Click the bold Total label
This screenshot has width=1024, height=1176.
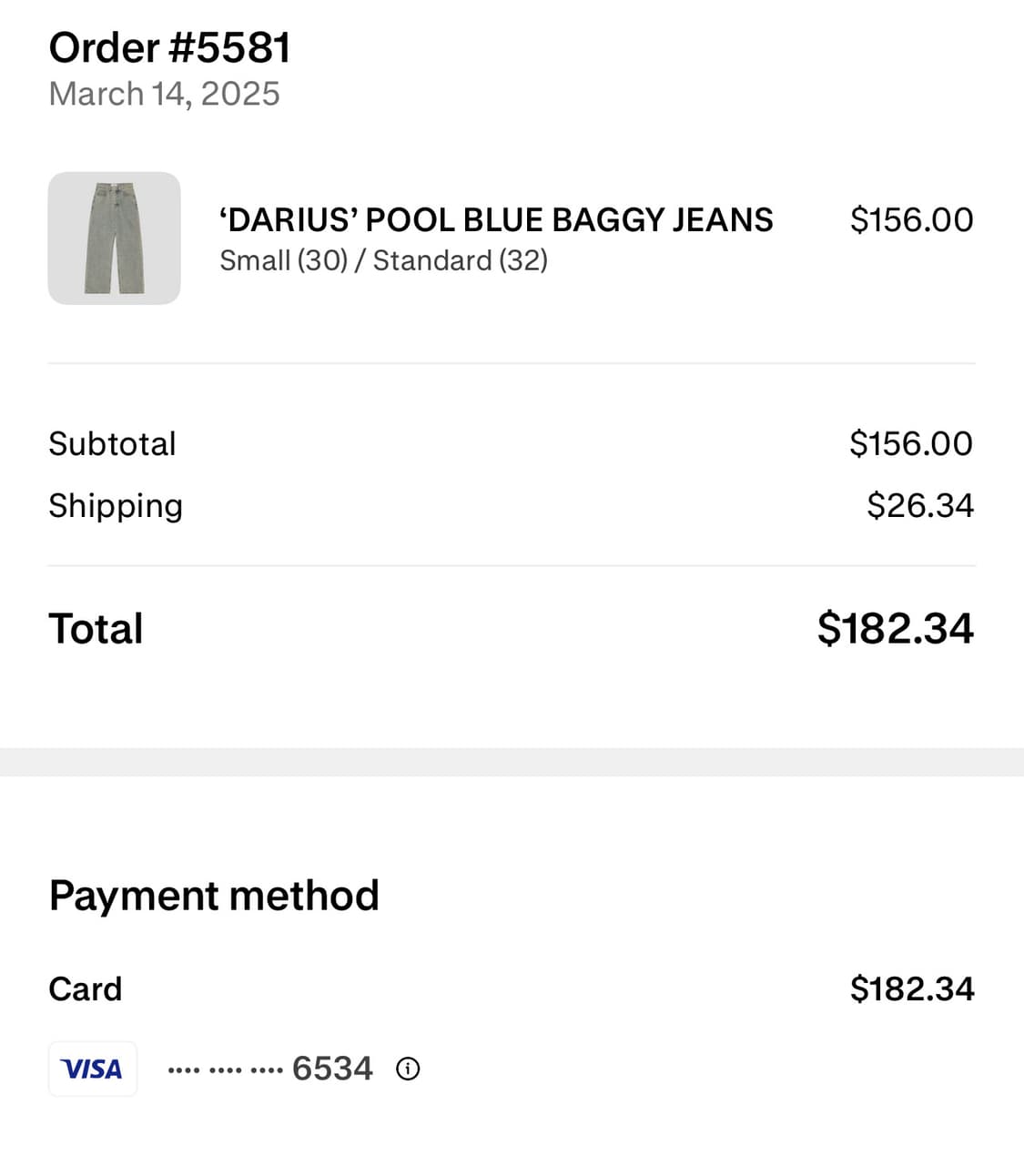(96, 629)
